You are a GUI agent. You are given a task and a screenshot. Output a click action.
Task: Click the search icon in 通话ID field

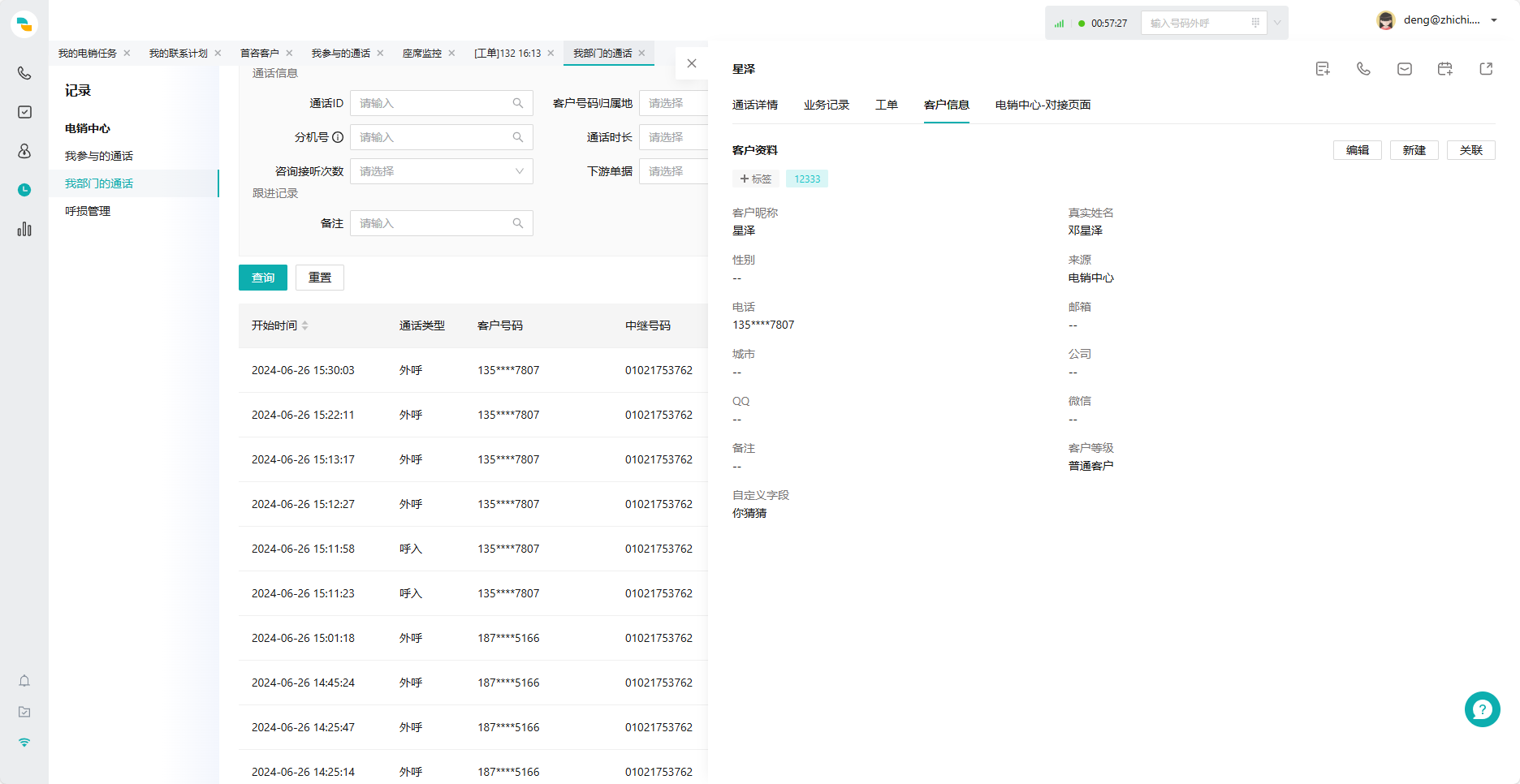pos(518,103)
